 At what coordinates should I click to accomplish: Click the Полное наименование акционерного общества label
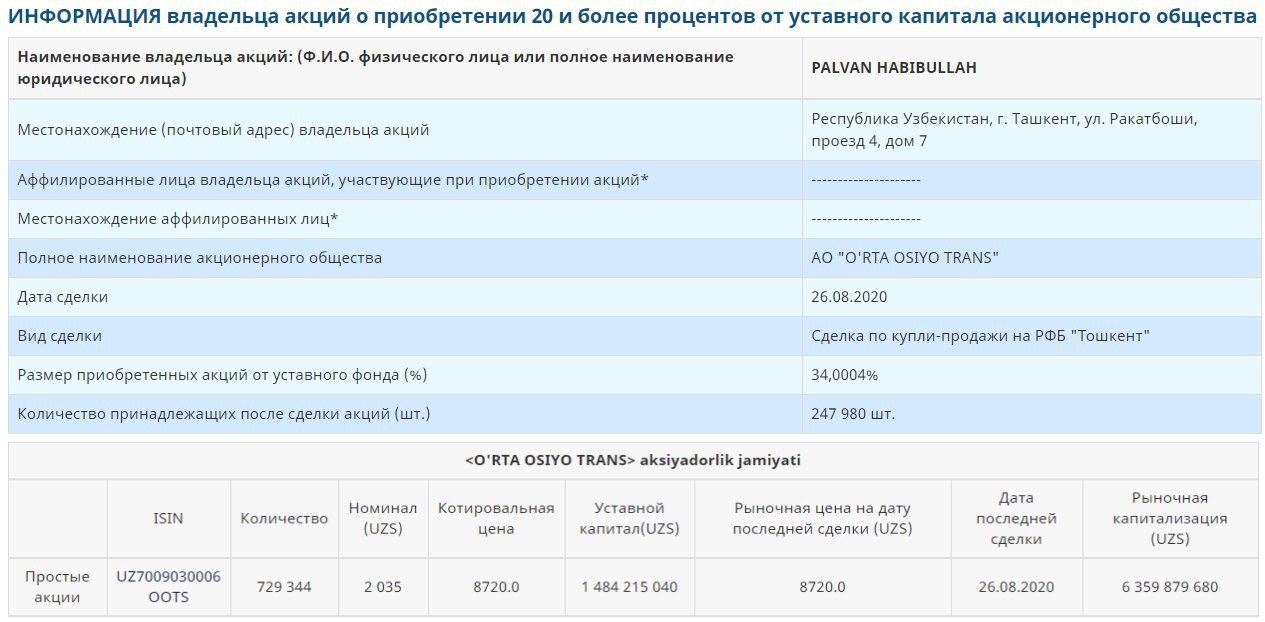point(200,258)
